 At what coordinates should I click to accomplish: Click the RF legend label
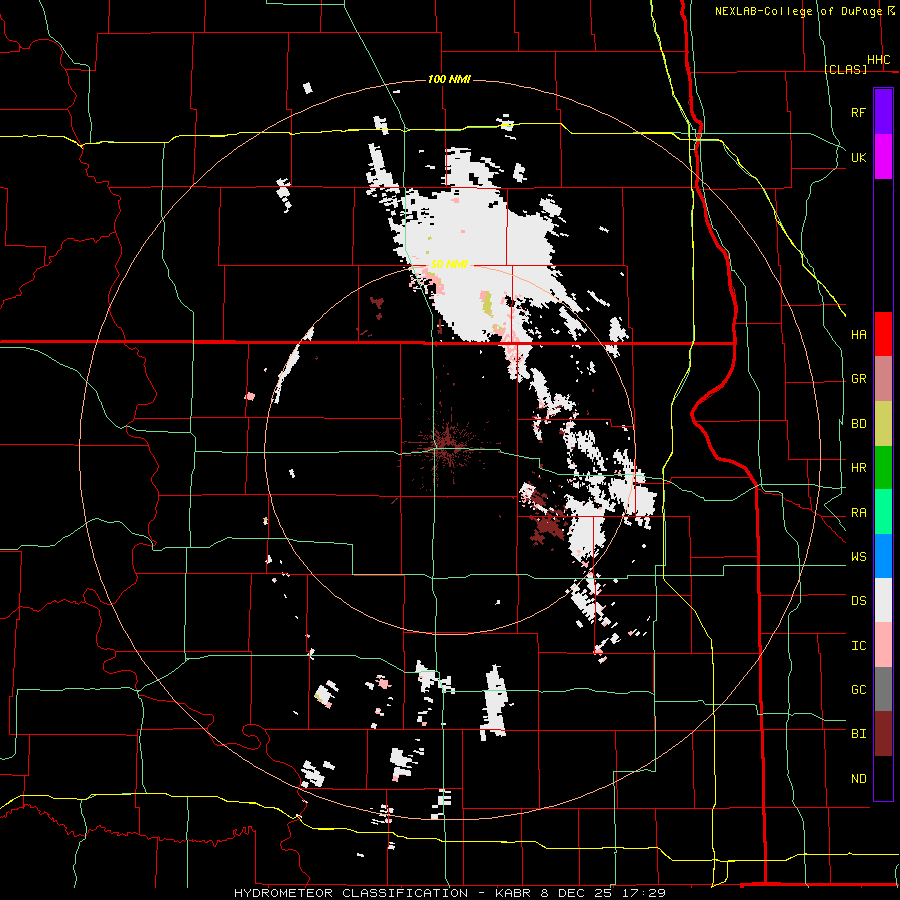click(x=858, y=112)
